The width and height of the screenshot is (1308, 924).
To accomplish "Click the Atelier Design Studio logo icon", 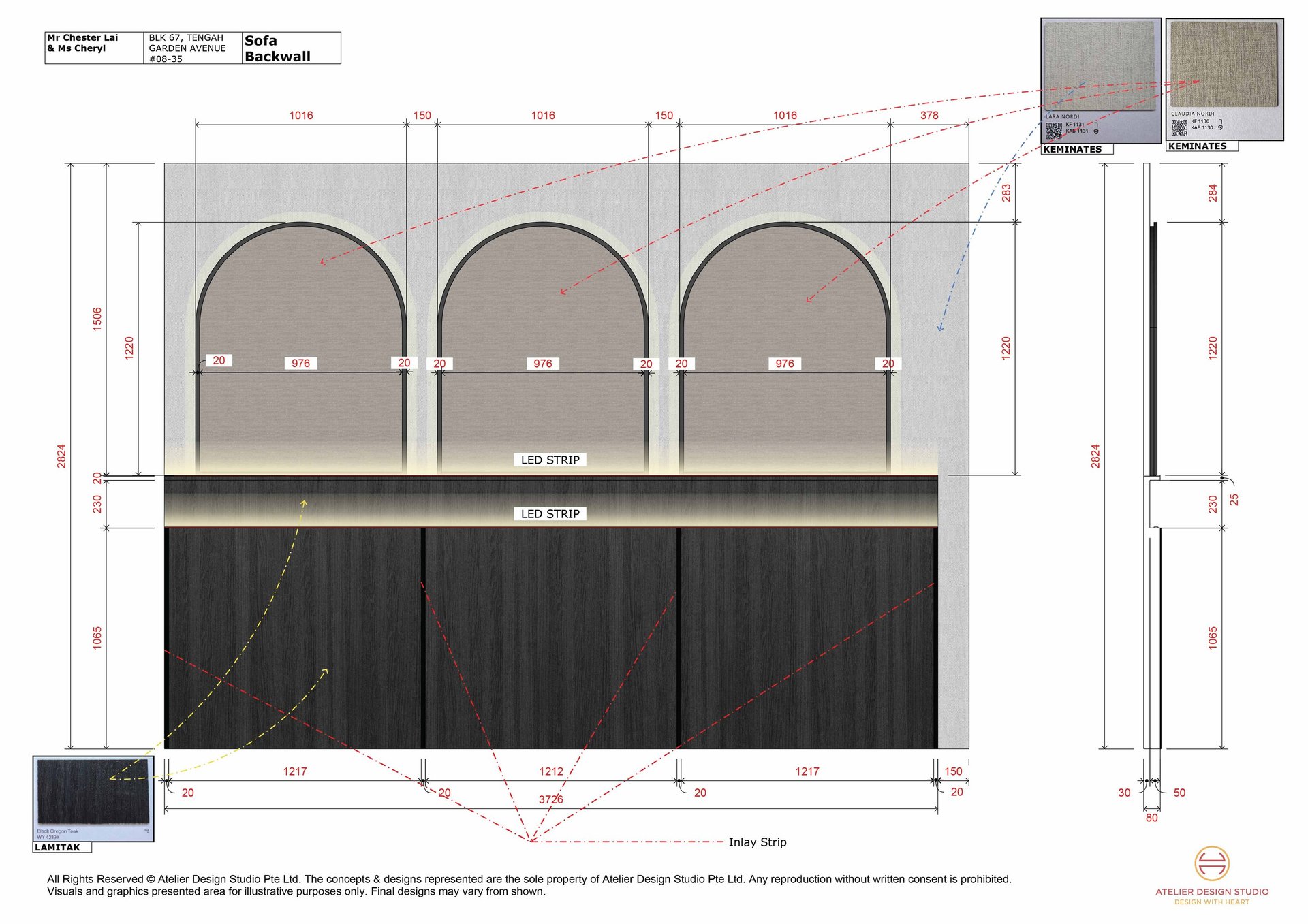I will pos(1211,863).
